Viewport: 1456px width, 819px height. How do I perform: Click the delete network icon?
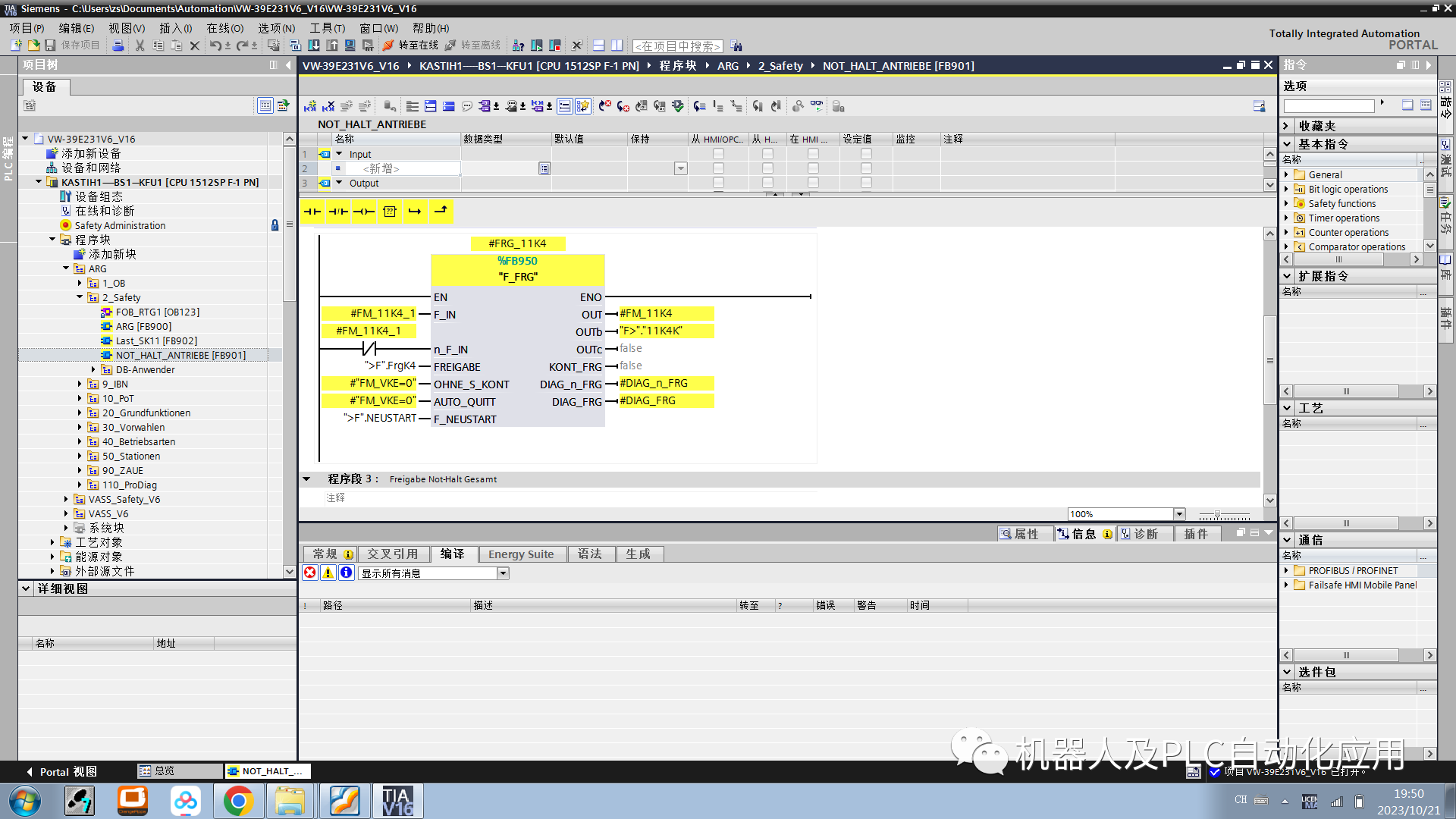[328, 106]
